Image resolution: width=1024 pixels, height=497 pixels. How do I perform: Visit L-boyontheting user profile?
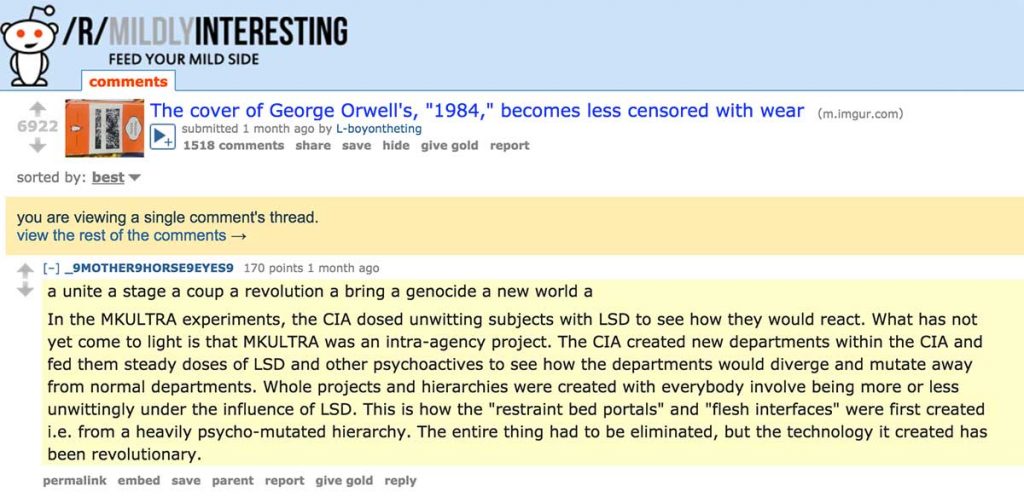(378, 129)
